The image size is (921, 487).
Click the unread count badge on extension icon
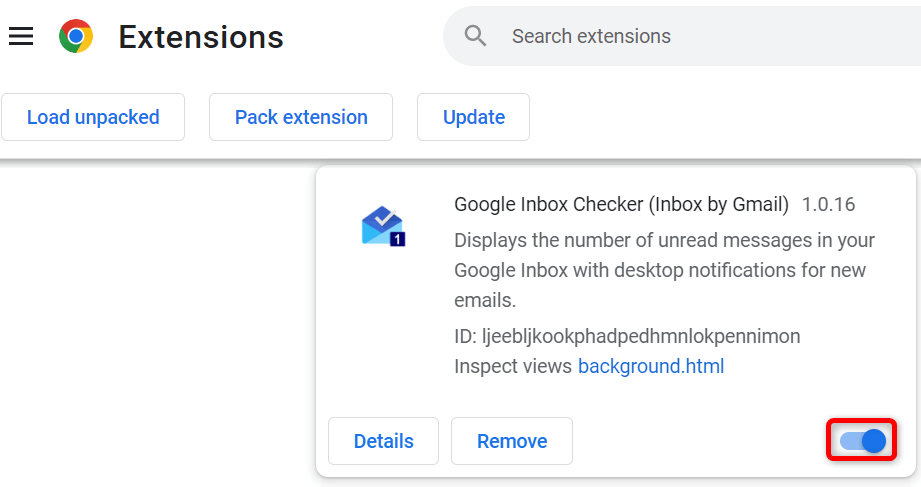coord(397,239)
